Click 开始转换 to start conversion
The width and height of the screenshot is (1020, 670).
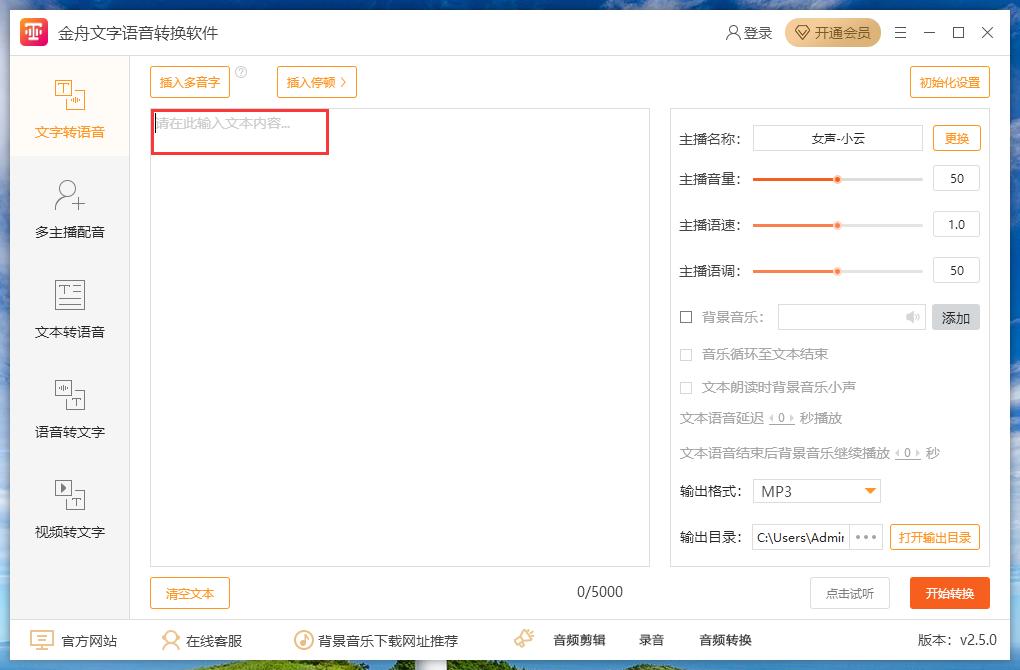pyautogui.click(x=950, y=593)
